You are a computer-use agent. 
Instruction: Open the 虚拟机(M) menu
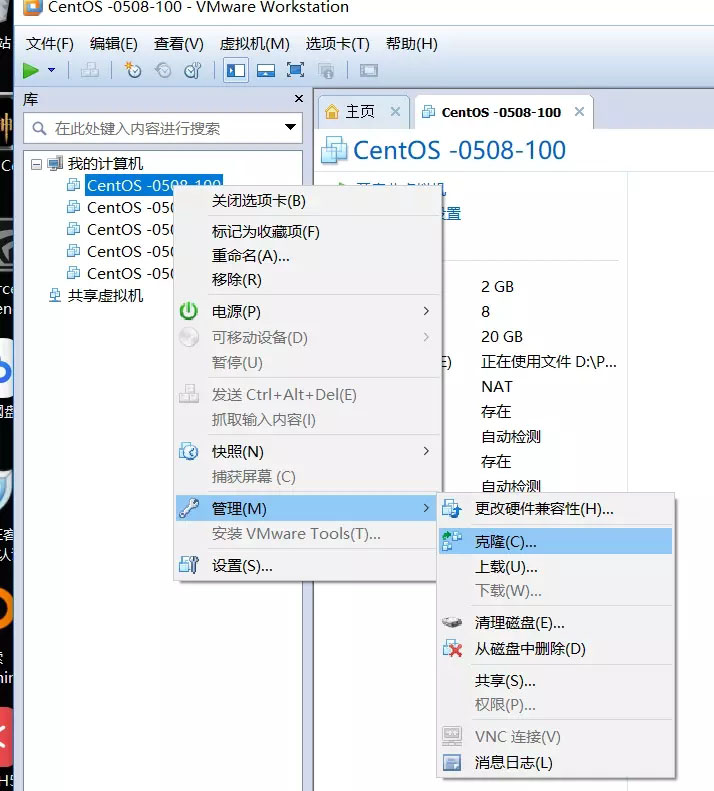(x=254, y=44)
